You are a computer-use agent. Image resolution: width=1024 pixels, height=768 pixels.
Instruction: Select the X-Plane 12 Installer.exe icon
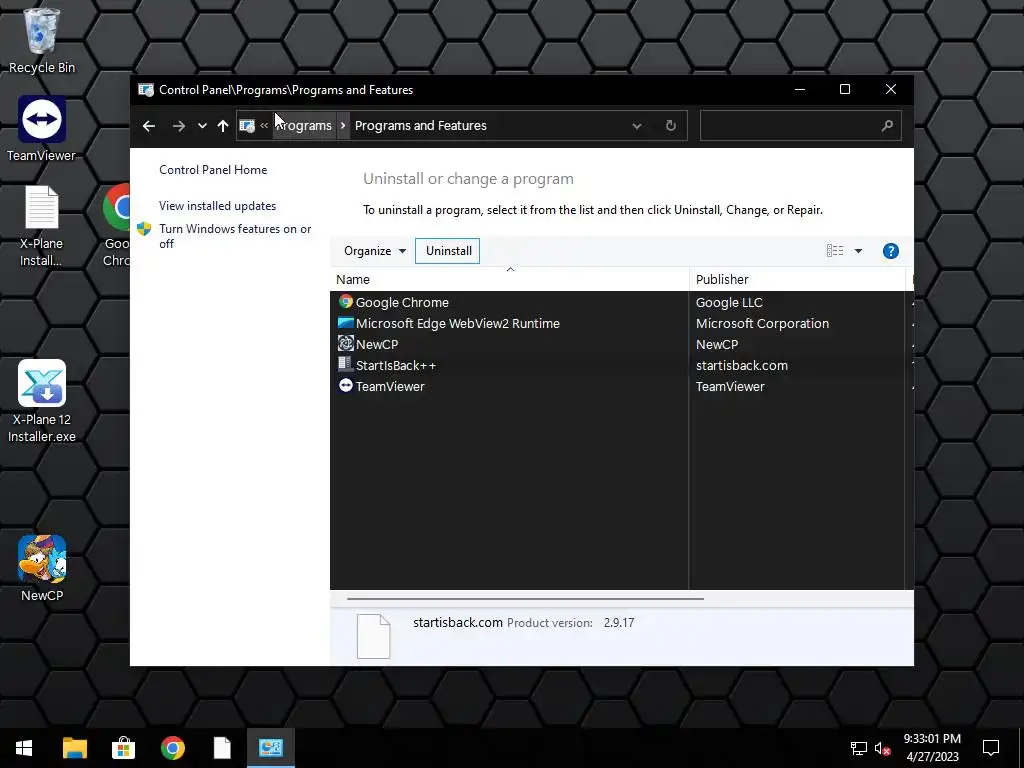(x=41, y=402)
